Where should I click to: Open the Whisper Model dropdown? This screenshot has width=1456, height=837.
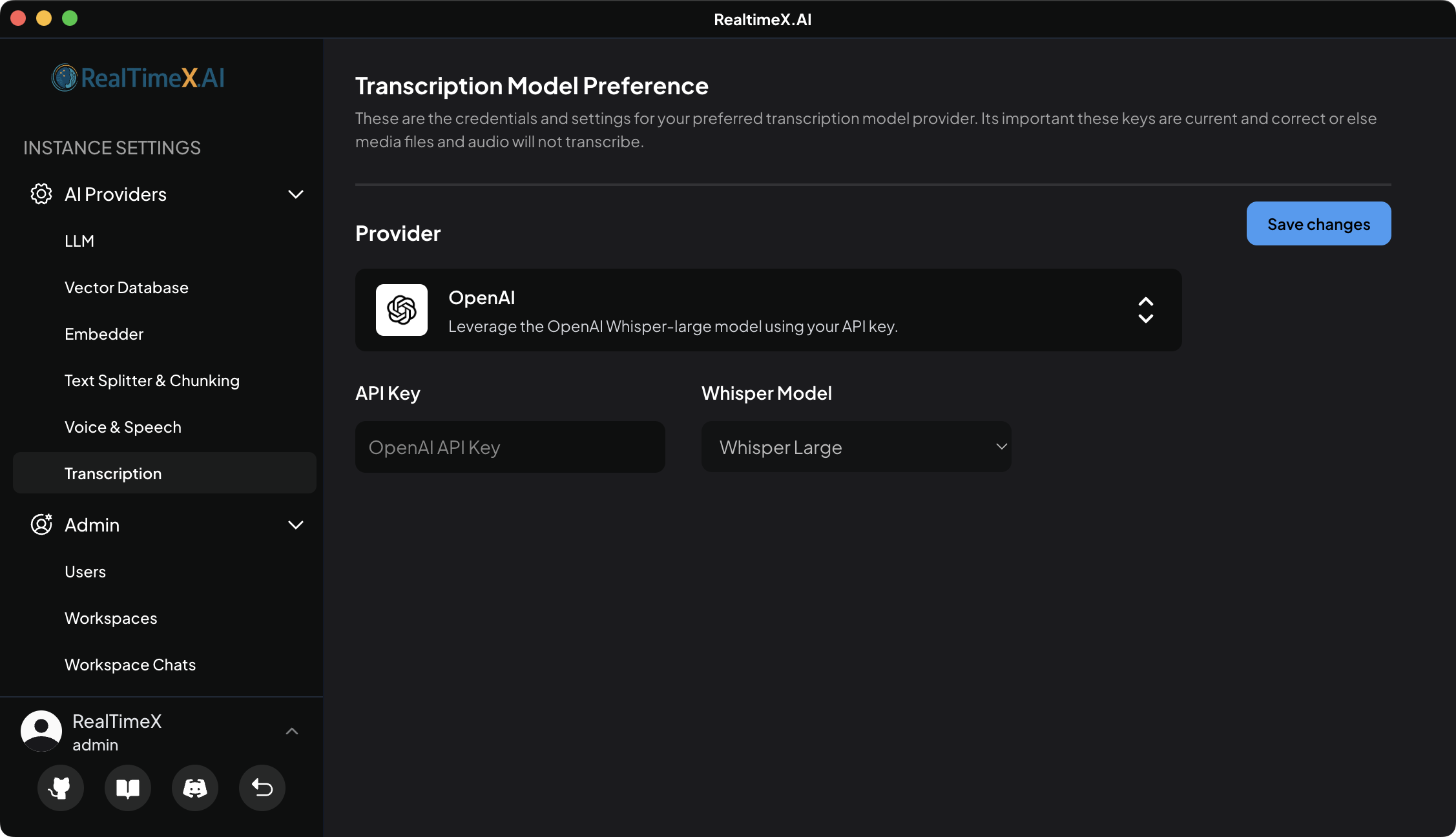coord(856,446)
